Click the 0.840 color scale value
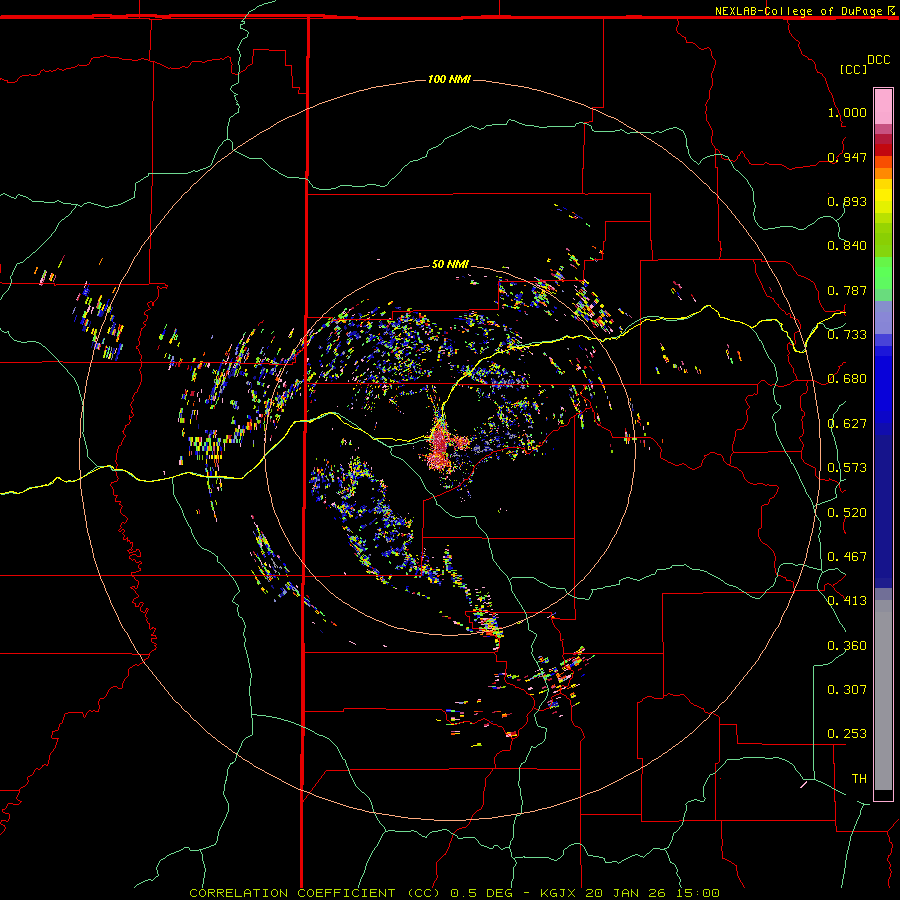The image size is (900, 900). tap(847, 246)
